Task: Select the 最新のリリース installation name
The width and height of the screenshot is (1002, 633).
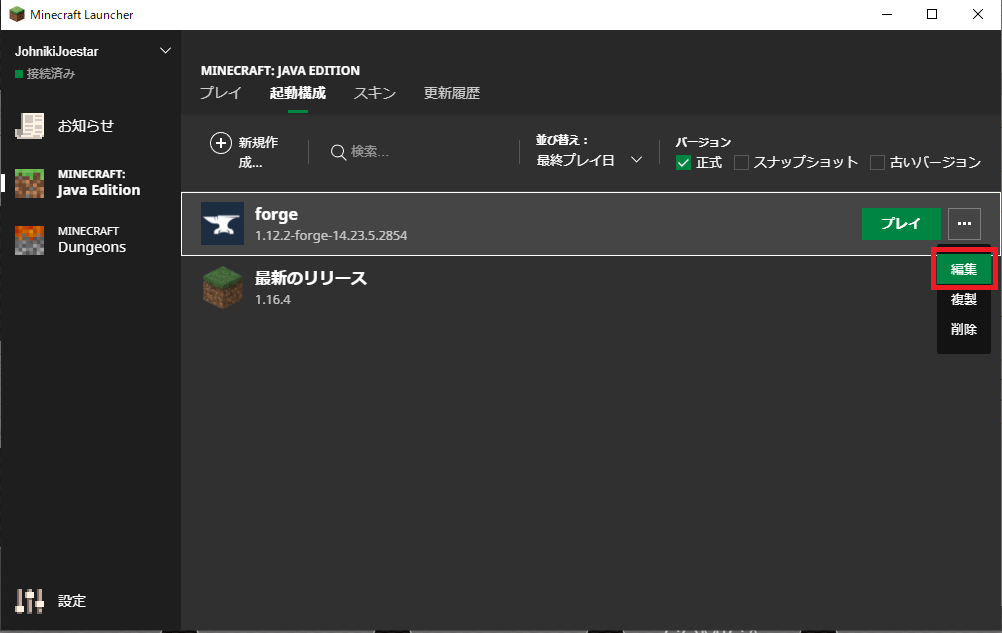Action: pyautogui.click(x=311, y=278)
